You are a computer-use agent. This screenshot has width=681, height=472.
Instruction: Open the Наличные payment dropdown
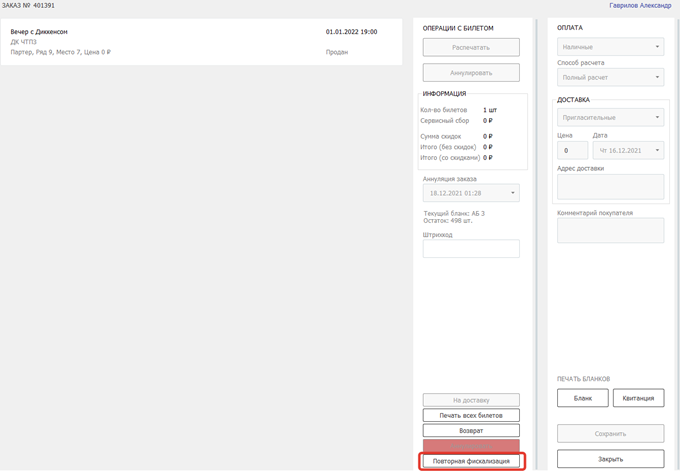(610, 47)
